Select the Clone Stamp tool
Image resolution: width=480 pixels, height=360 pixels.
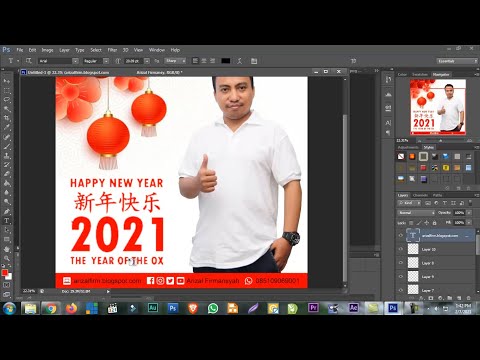coord(7,156)
